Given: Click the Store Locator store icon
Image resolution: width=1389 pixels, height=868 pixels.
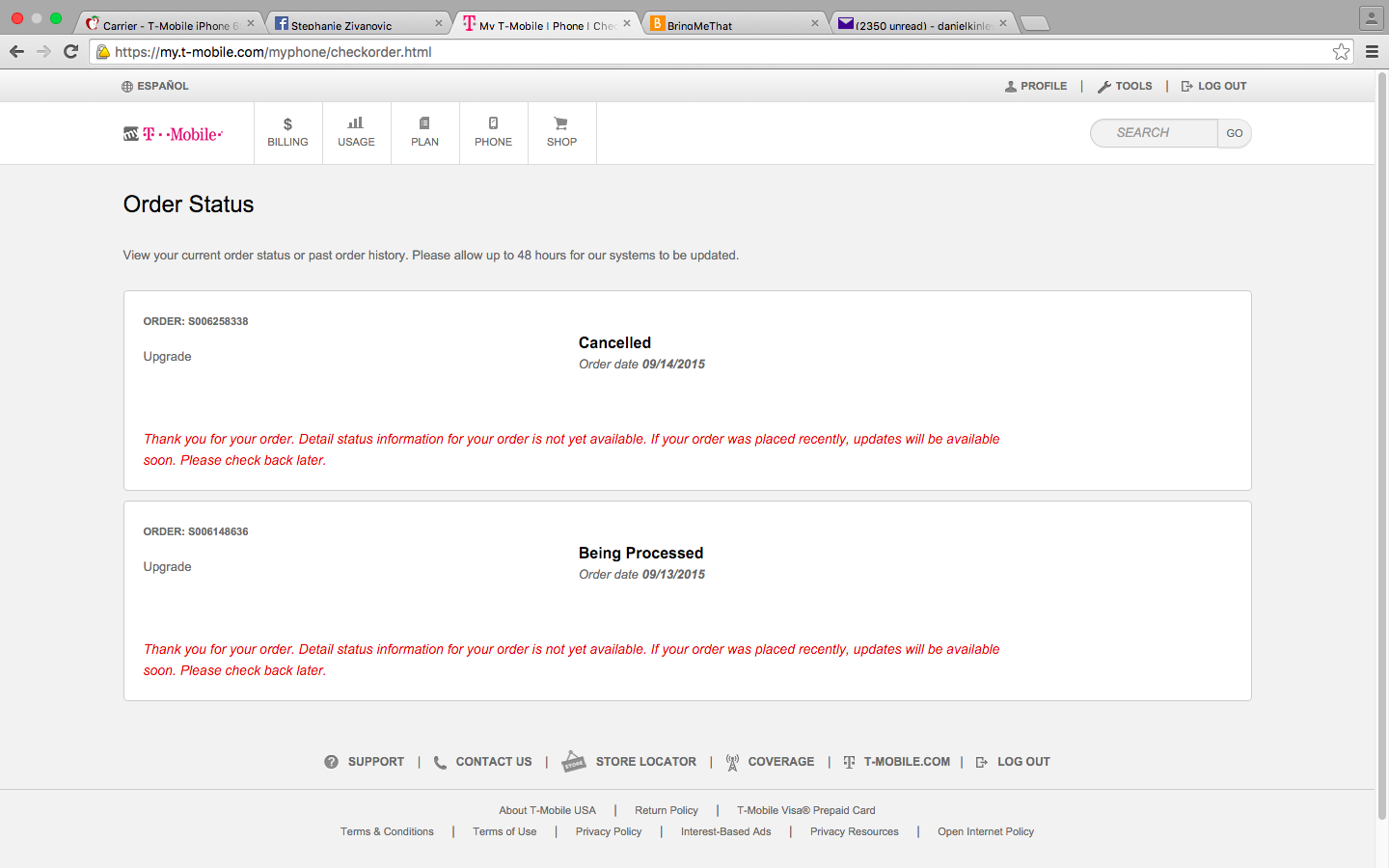Looking at the screenshot, I should [x=574, y=762].
